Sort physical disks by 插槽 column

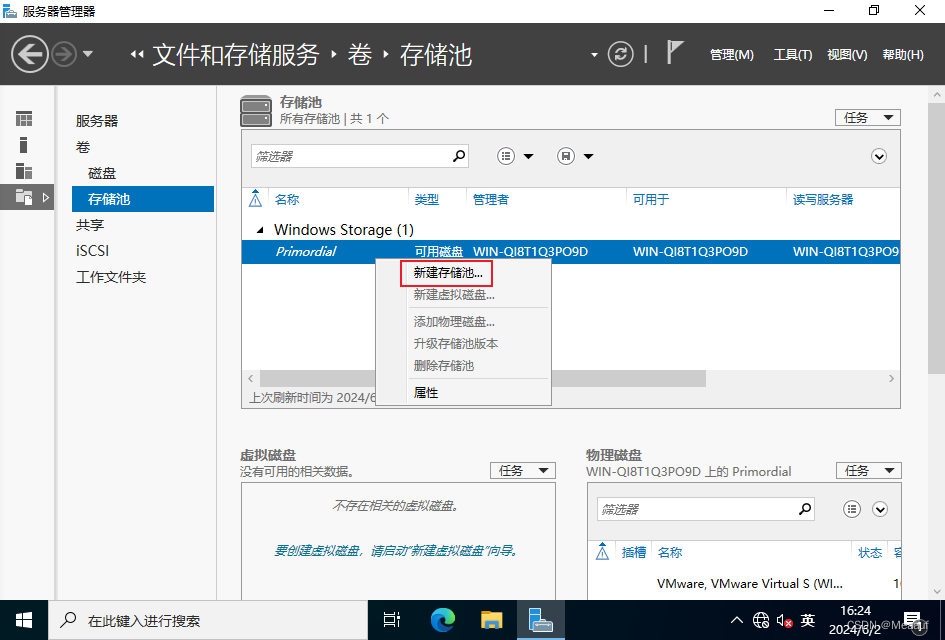pyautogui.click(x=633, y=553)
